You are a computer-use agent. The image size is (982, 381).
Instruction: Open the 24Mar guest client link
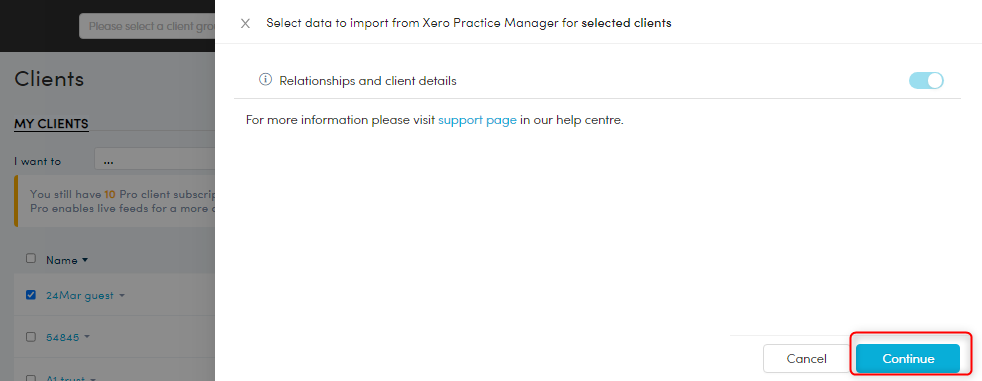80,296
